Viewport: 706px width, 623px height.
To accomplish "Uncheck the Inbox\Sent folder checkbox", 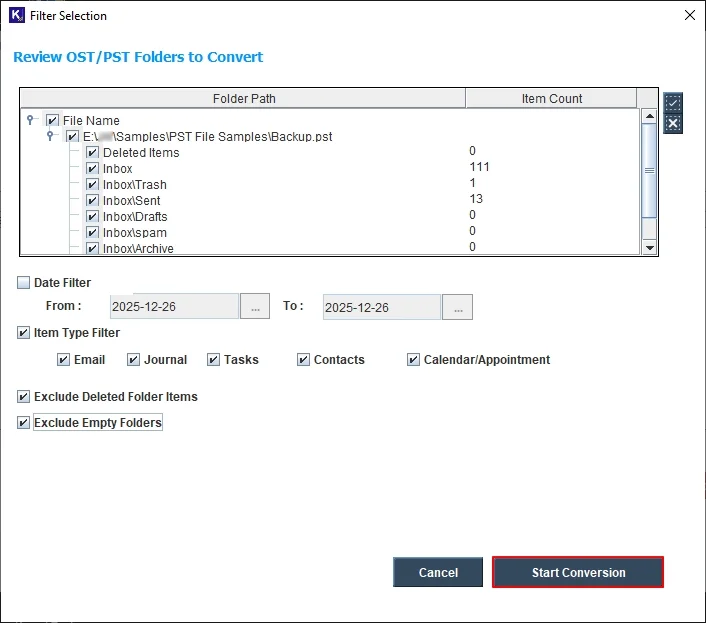I will [92, 200].
